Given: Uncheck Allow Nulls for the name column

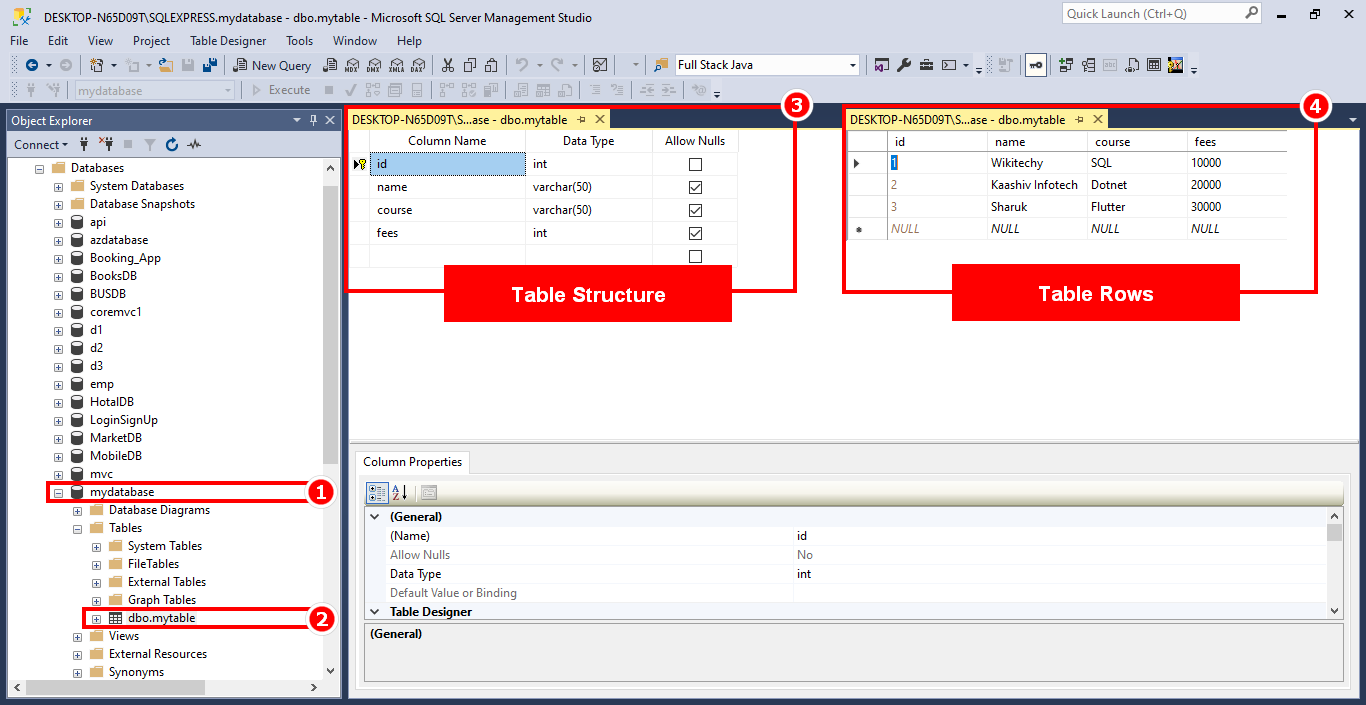Looking at the screenshot, I should [694, 186].
